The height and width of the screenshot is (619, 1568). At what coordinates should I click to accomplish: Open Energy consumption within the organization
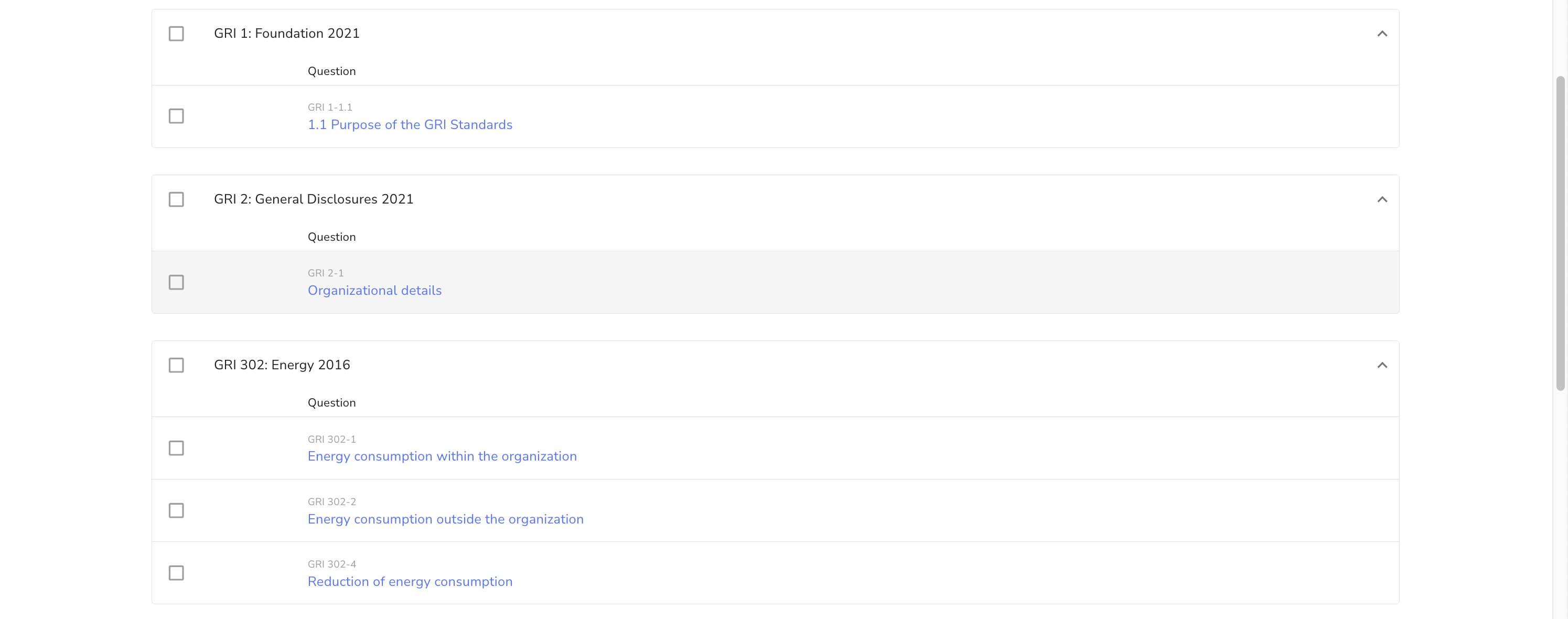point(442,456)
